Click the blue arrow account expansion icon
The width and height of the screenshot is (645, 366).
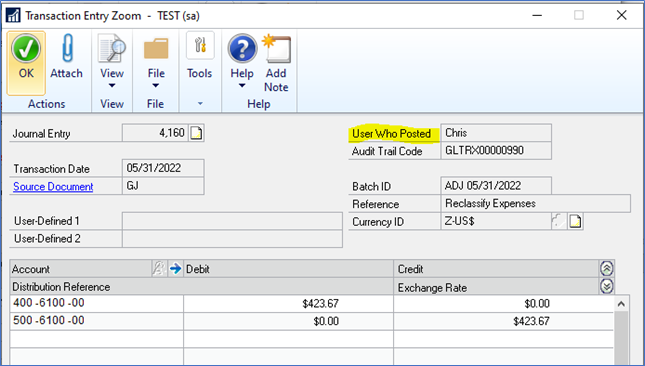click(x=176, y=269)
